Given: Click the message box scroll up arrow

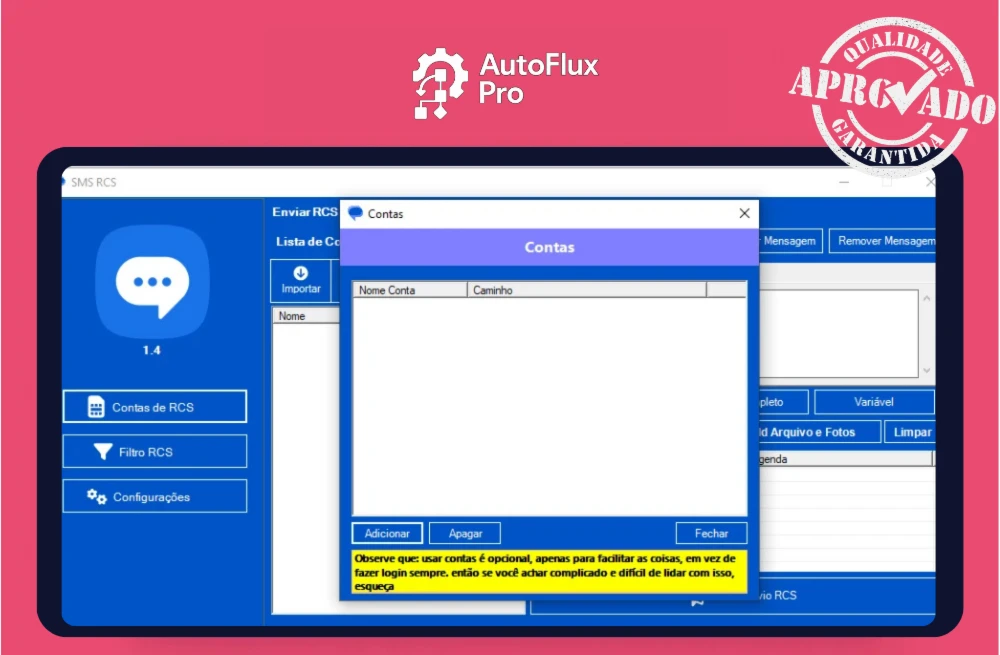Looking at the screenshot, I should coord(927,298).
